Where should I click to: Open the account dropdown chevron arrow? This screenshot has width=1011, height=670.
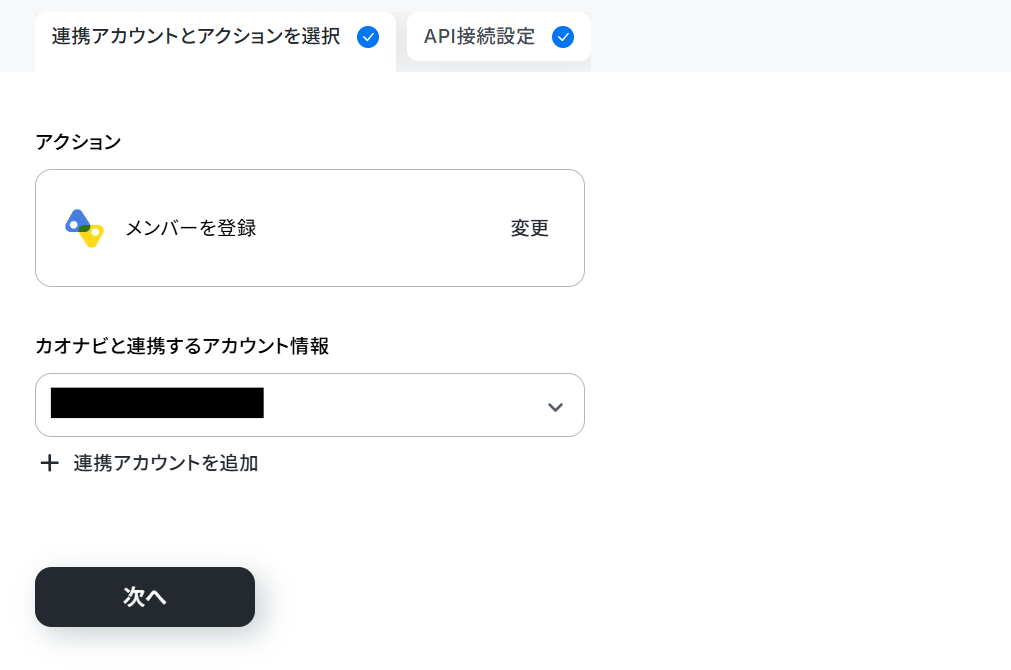point(555,407)
